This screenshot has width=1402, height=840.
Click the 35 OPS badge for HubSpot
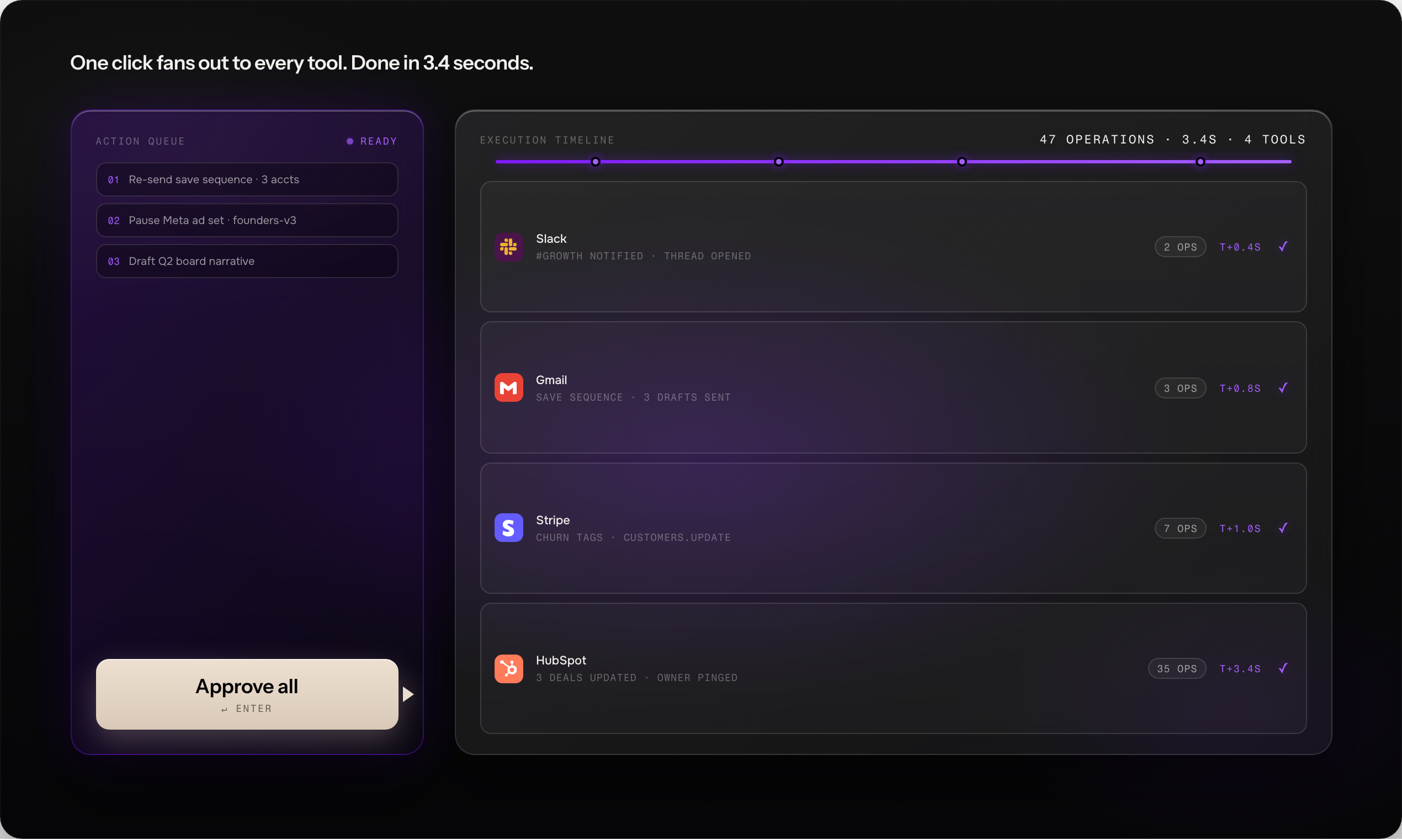click(x=1177, y=669)
